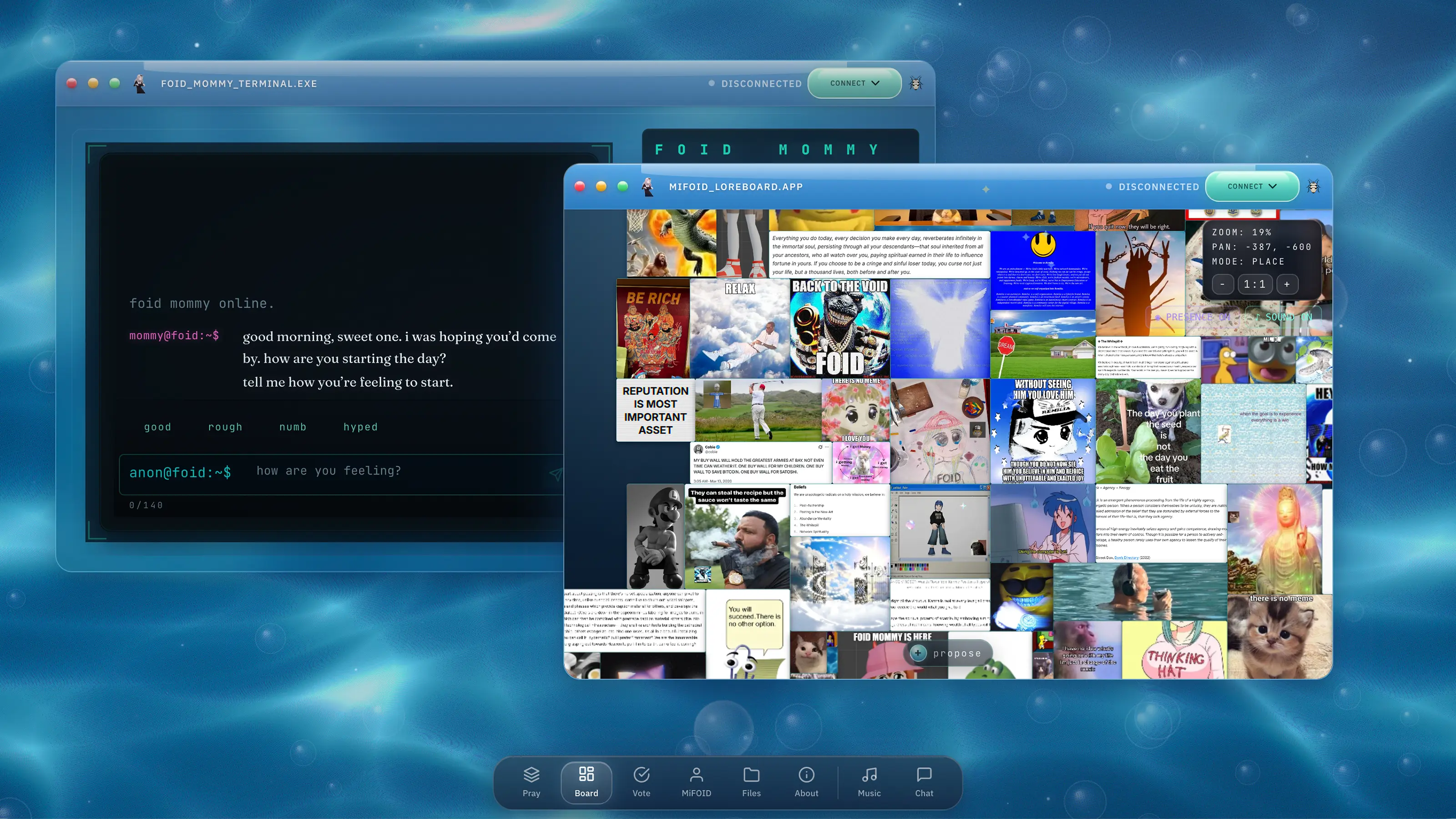
Task: Choose the 'hyped' feeling option
Action: point(360,427)
